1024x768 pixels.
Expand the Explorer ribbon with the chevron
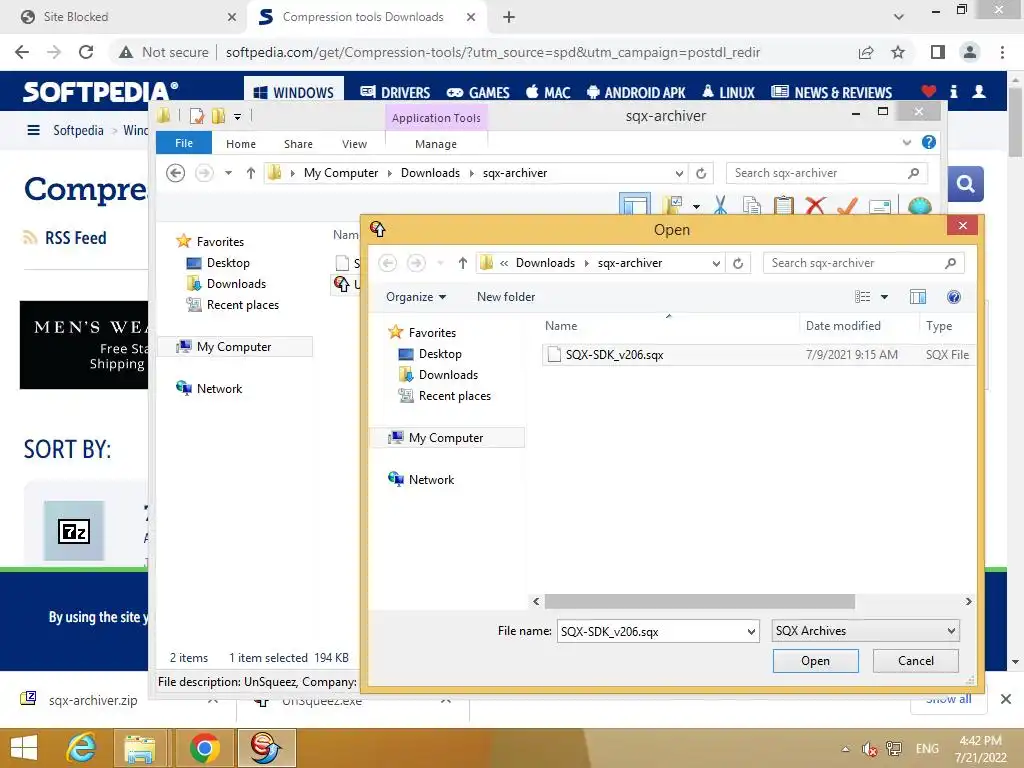pos(906,142)
